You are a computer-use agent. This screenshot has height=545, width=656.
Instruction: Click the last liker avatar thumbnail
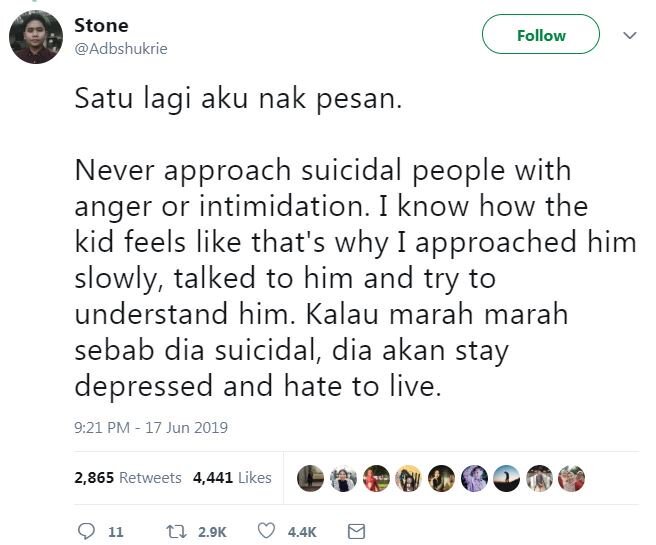571,478
